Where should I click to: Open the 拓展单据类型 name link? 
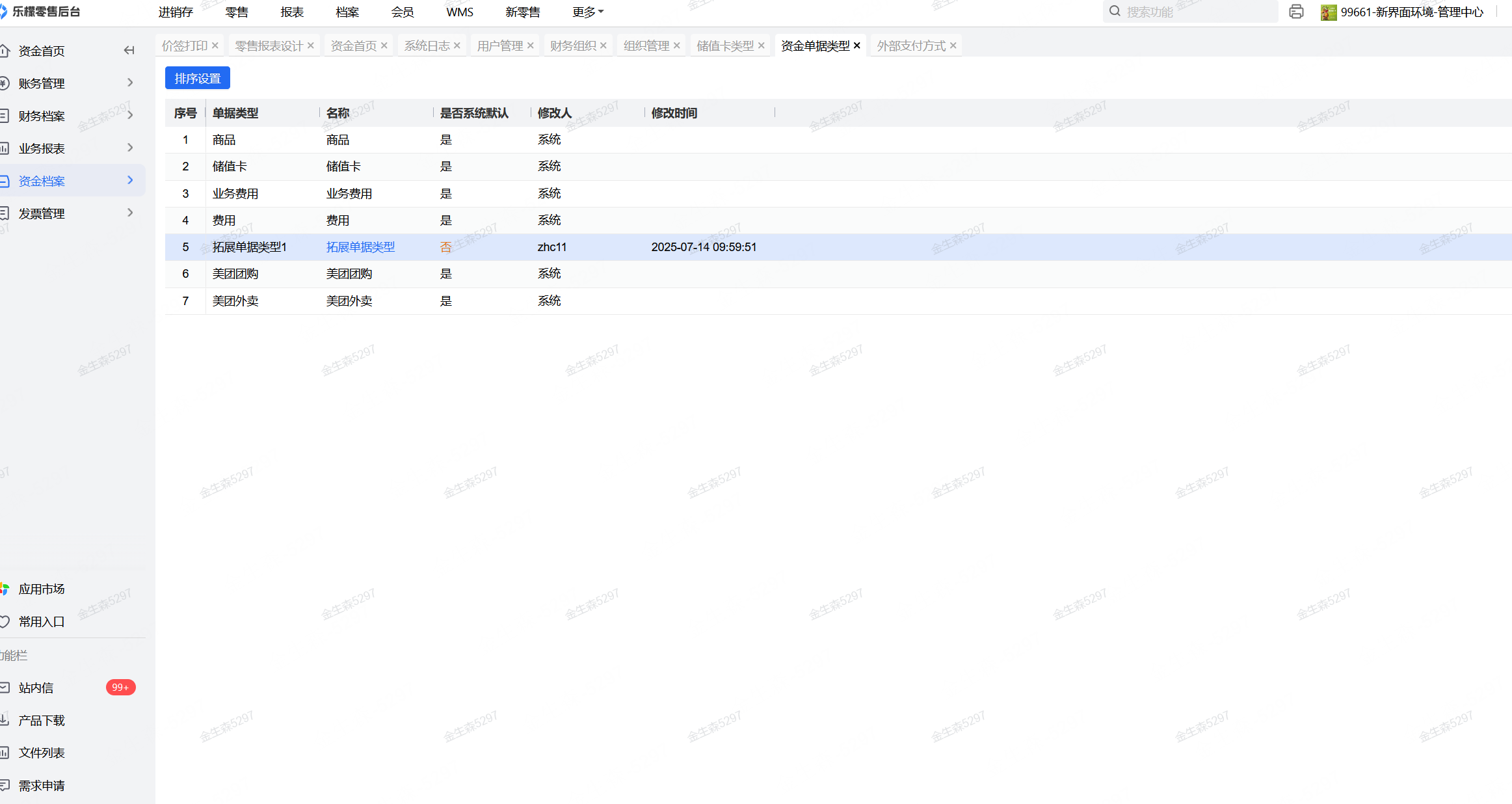pos(360,247)
